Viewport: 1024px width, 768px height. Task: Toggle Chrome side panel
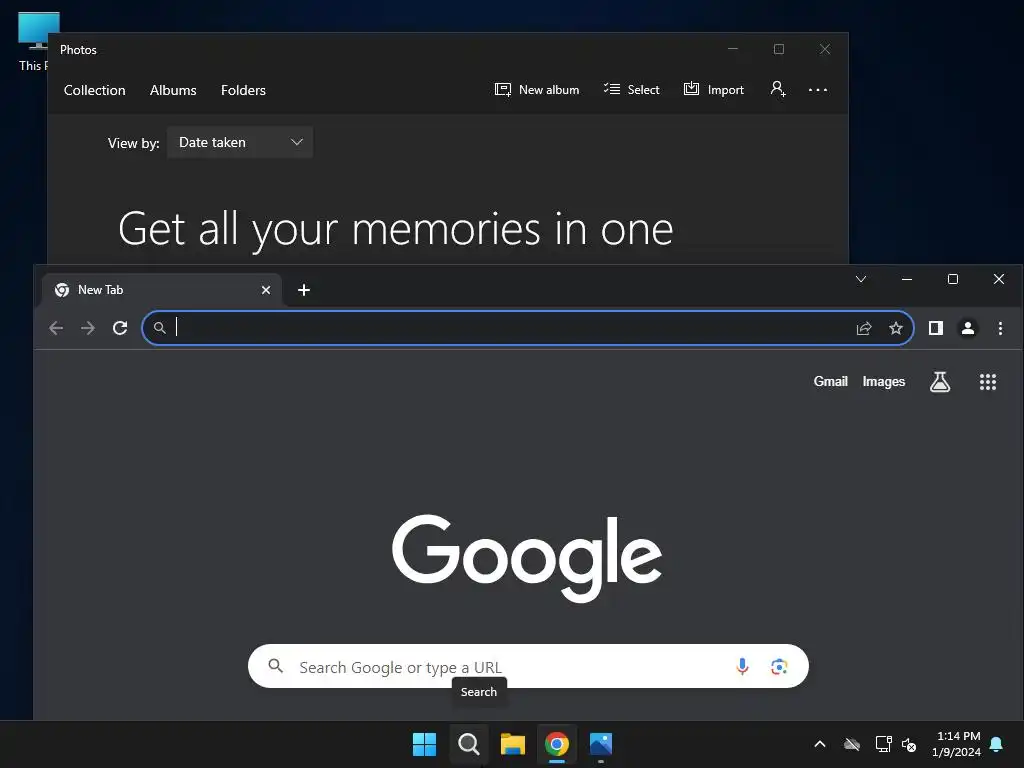click(936, 328)
